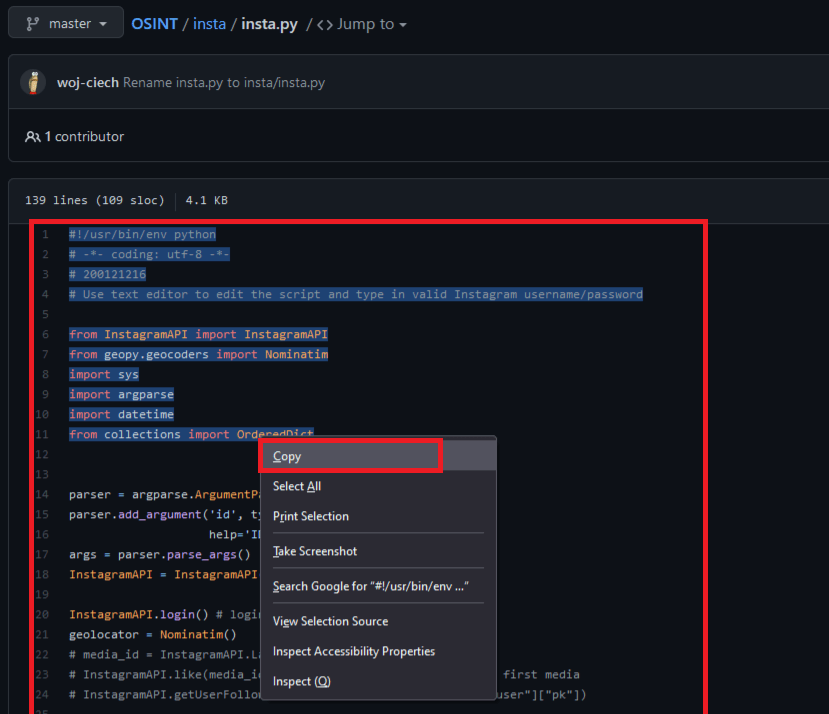Select the Search Google for selection entry
Screen dimensions: 829x714
[378, 586]
